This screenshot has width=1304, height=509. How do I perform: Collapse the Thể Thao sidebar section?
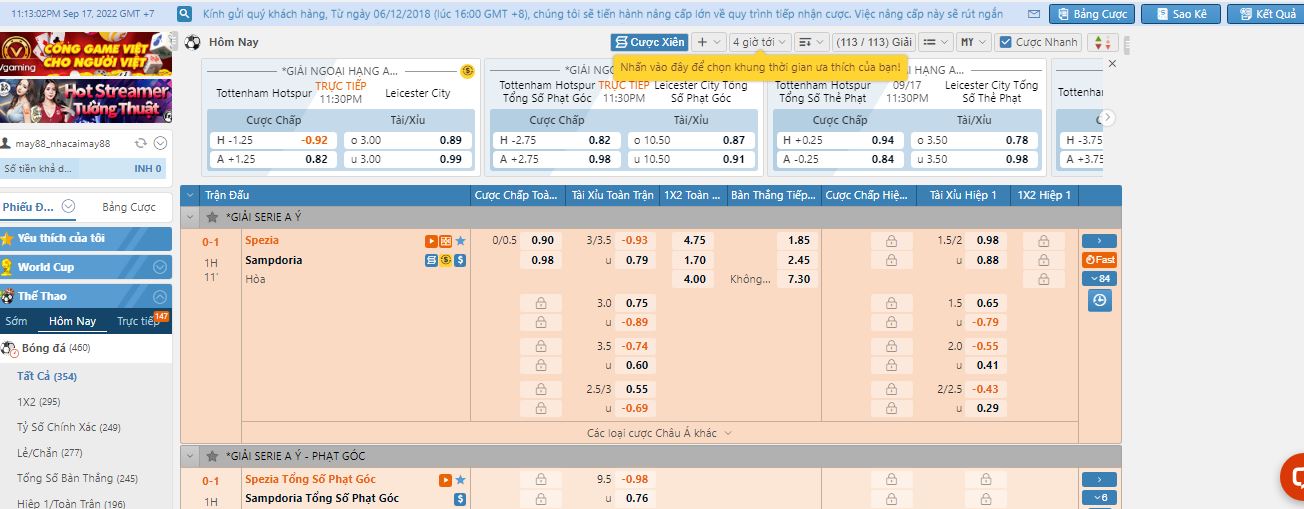(x=159, y=297)
